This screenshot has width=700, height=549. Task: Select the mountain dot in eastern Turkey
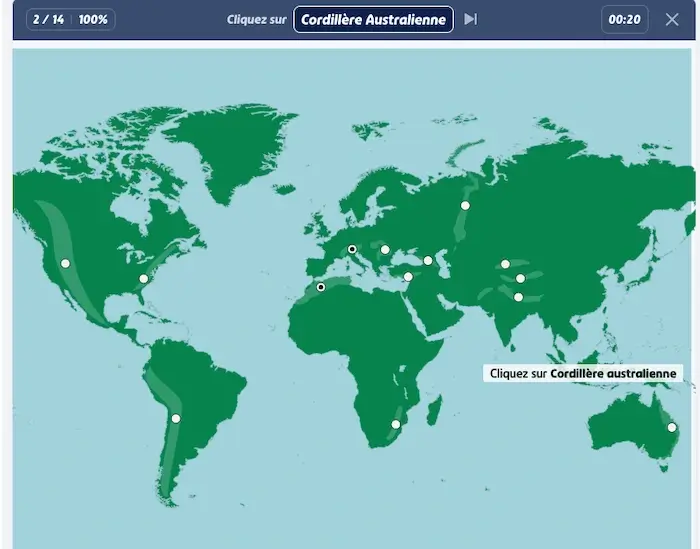(408, 277)
